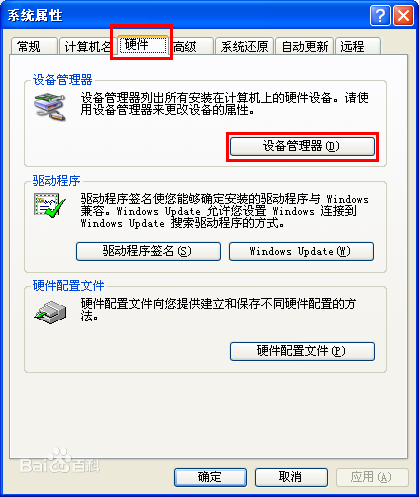
Task: Click the Windows Update(W) button
Action: [301, 251]
